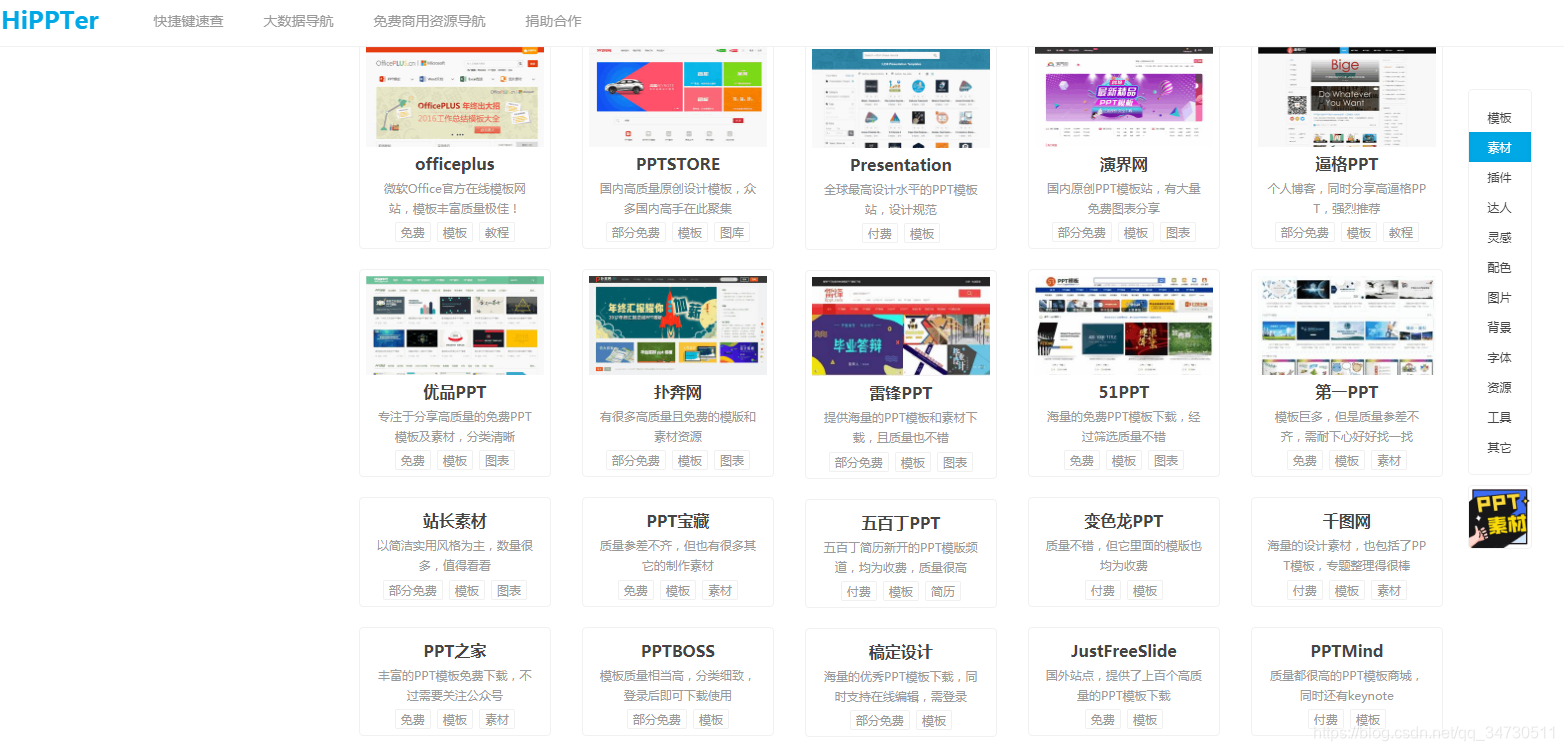Open 优品PPT site thumbnail

coord(455,325)
